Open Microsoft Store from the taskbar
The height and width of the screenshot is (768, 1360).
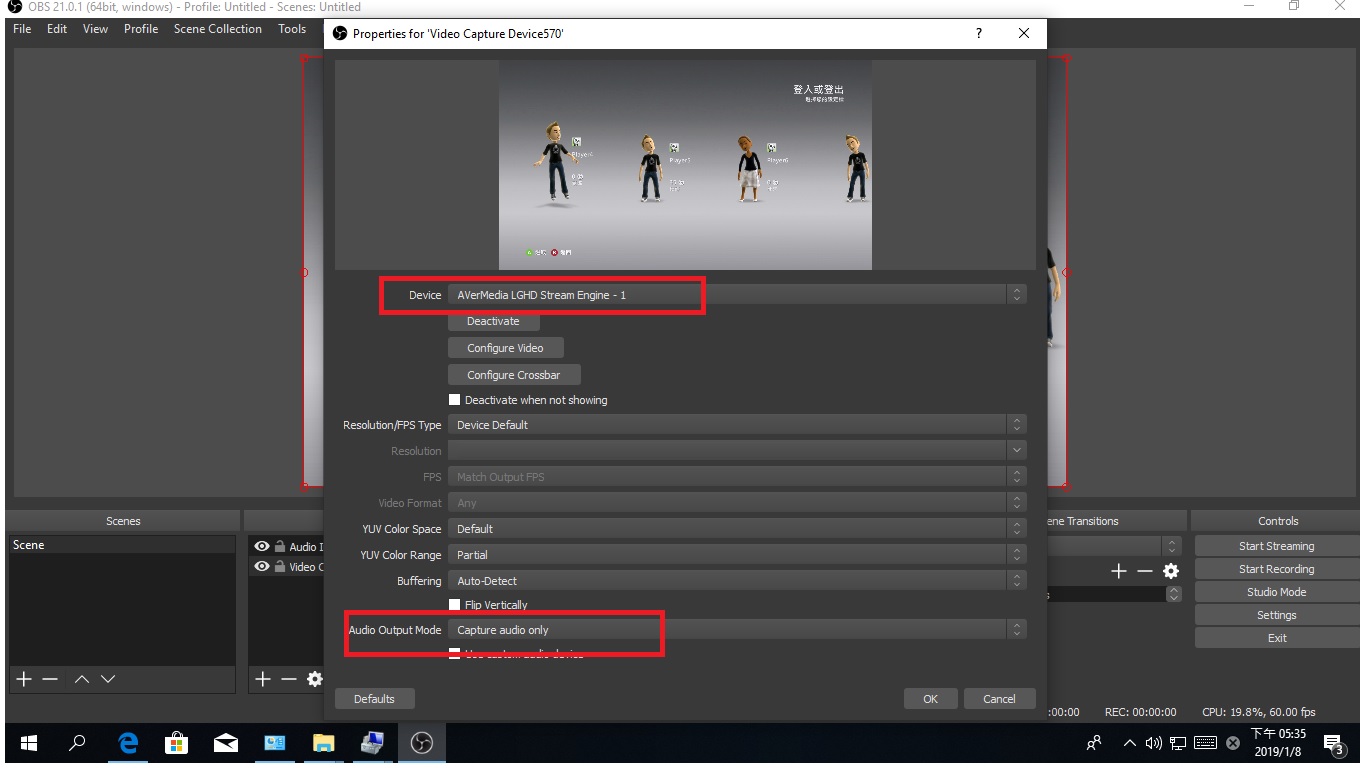[177, 743]
